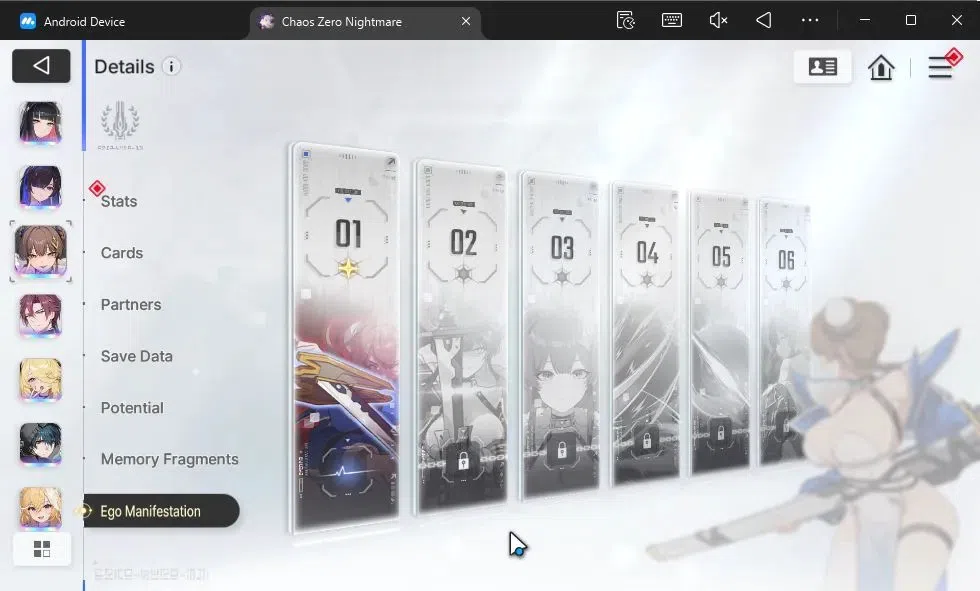Close the Chaos Zero Nightmare tab
Image resolution: width=980 pixels, height=591 pixels.
tap(466, 21)
